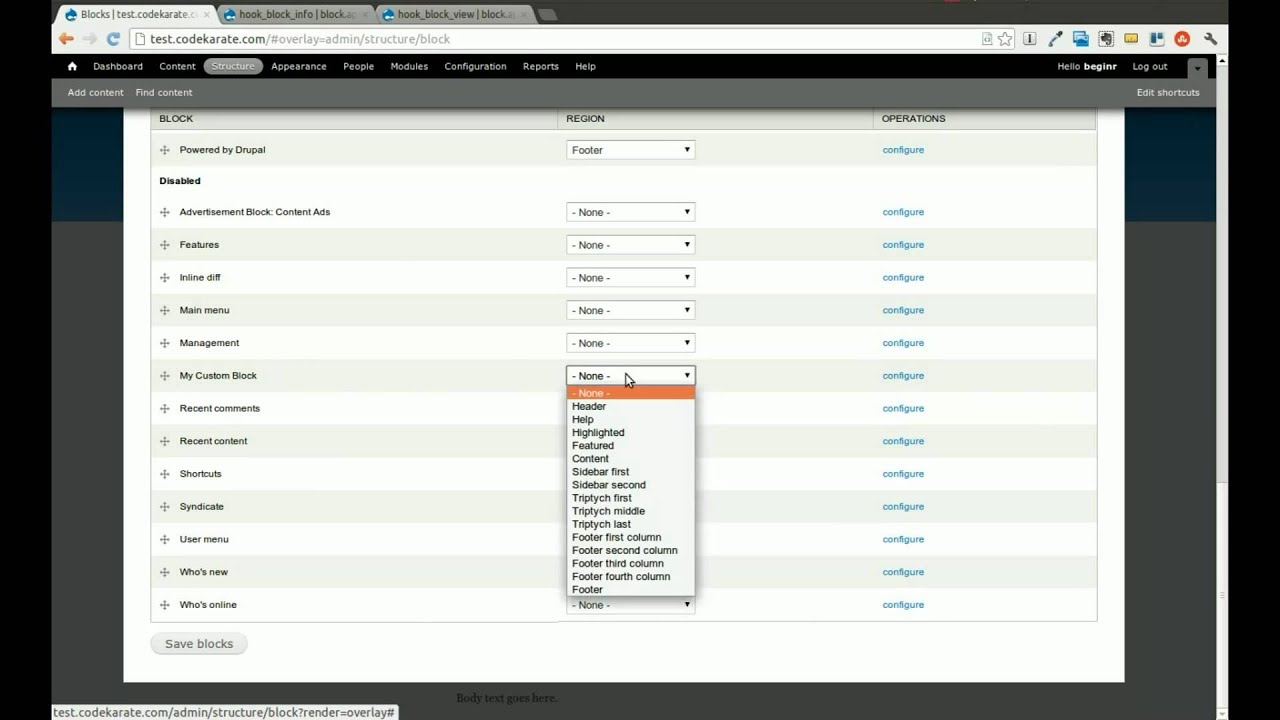The image size is (1280, 720).
Task: Click the Add content shortcut
Action: 96,92
